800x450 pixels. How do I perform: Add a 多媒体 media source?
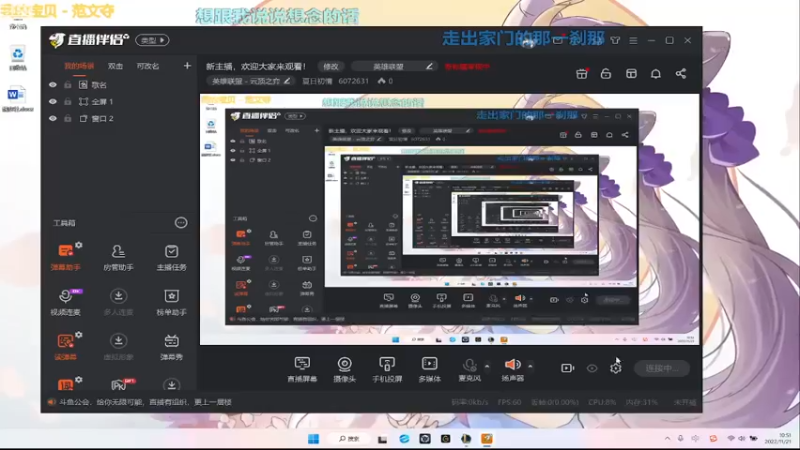pyautogui.click(x=430, y=369)
